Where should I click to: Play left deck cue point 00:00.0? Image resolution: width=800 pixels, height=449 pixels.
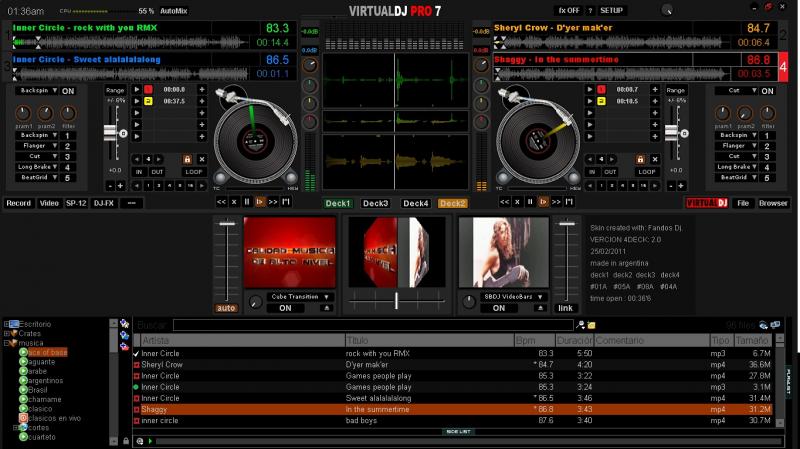137,89
